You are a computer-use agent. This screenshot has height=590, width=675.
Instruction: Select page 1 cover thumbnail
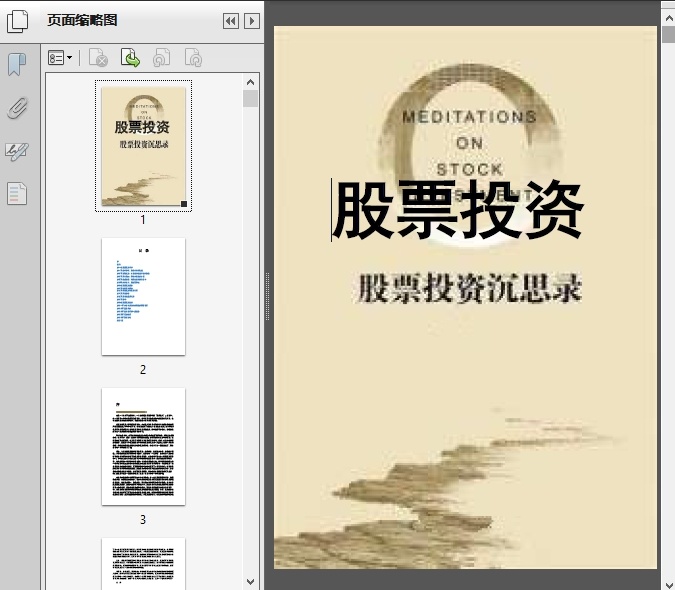coord(143,146)
